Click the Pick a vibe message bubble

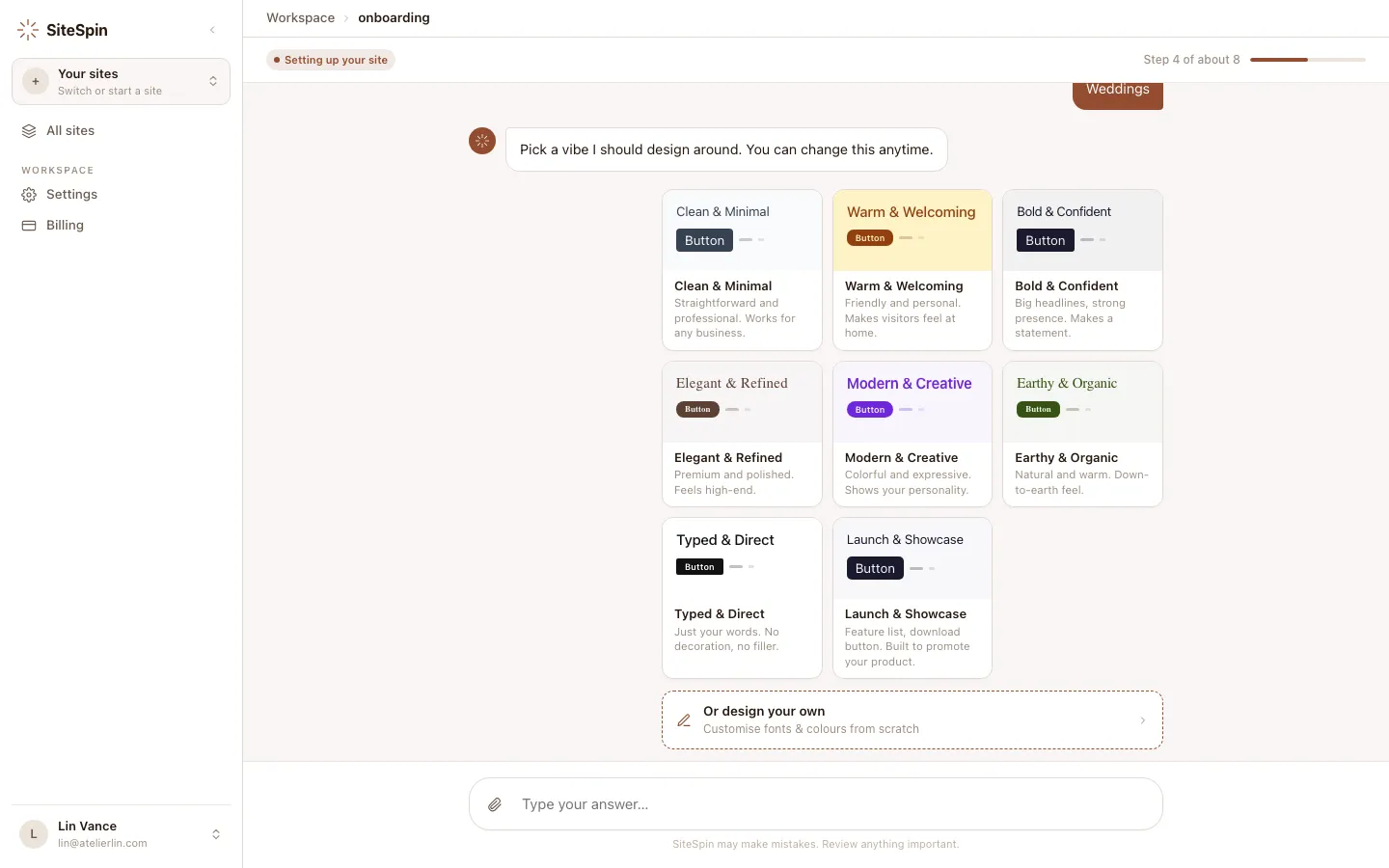[726, 149]
